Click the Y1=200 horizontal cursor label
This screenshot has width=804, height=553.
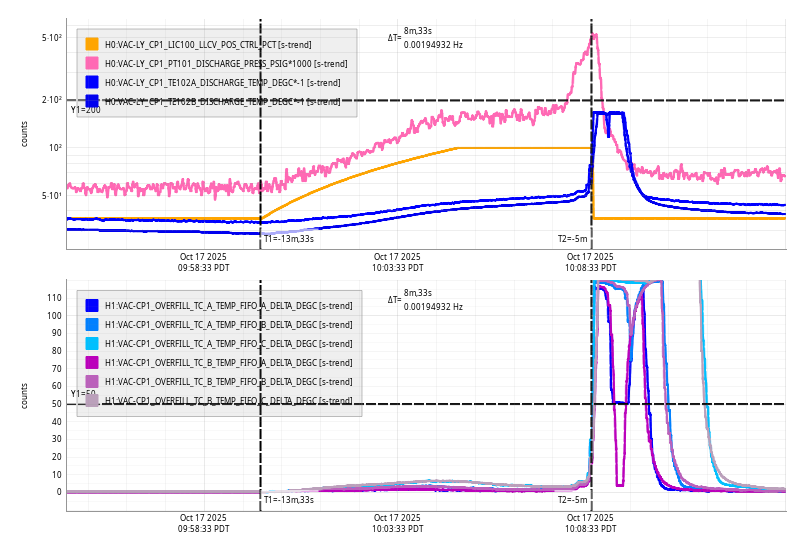coord(85,110)
